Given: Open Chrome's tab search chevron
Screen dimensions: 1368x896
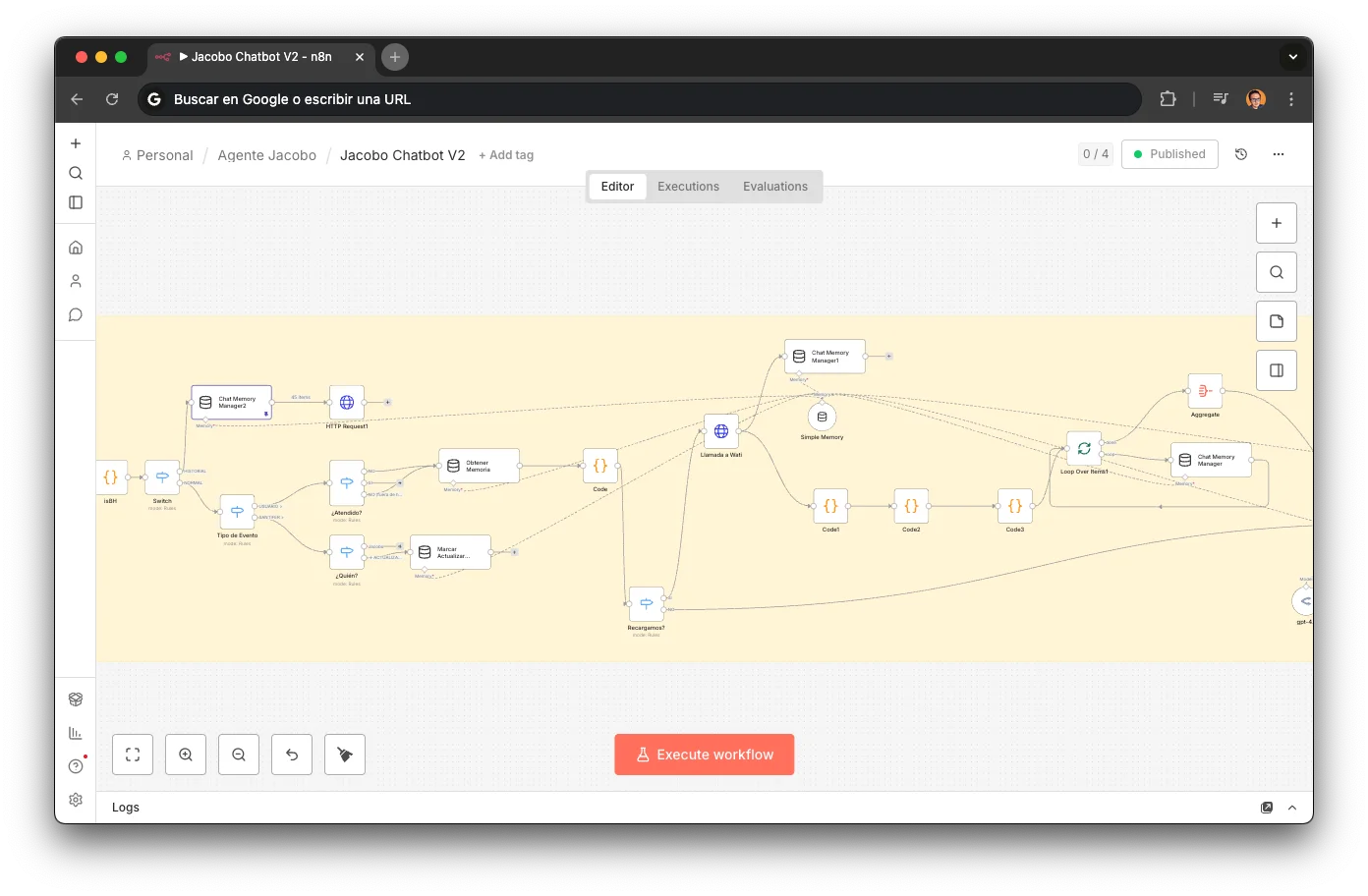Looking at the screenshot, I should [1293, 56].
